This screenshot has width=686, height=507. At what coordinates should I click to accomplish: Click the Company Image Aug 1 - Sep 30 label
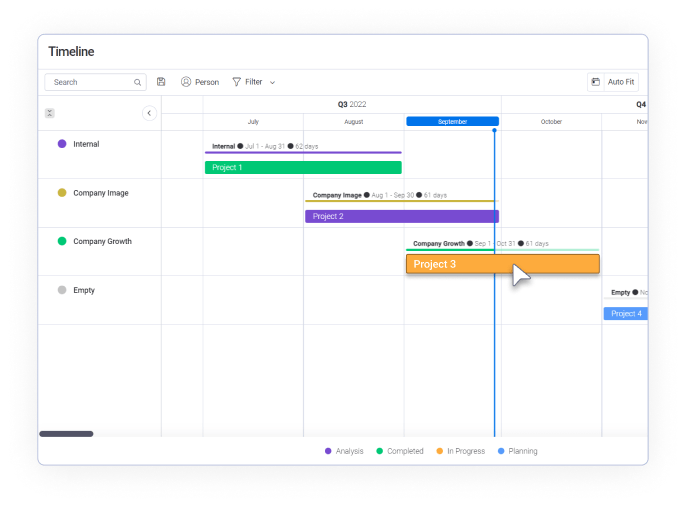(380, 195)
